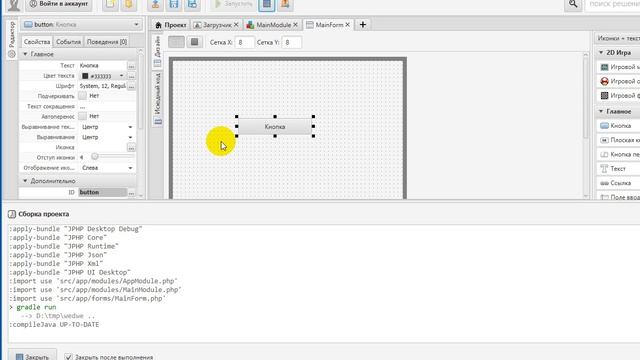Screen dimensions: 640x360
Task: Switch to the Поведения [0] tab
Action: pyautogui.click(x=107, y=42)
